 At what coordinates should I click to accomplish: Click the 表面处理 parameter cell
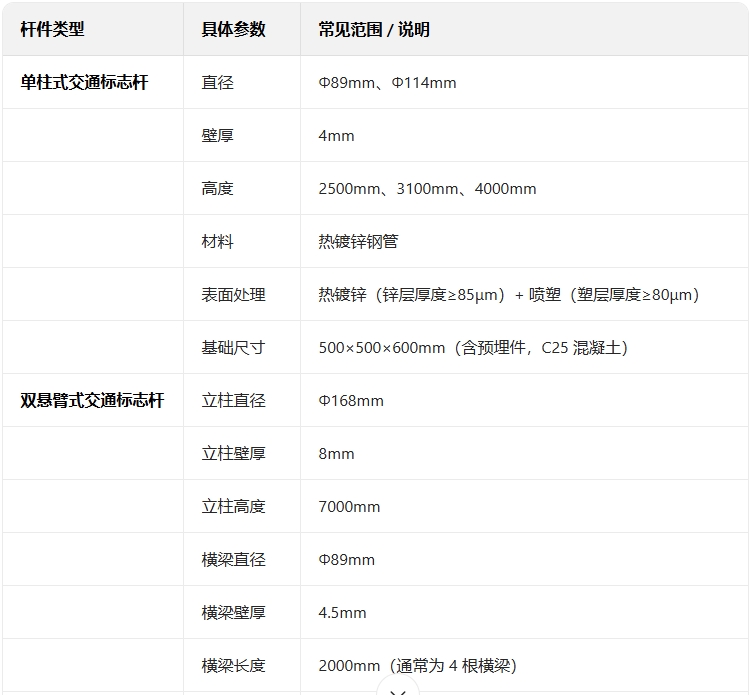(x=233, y=295)
